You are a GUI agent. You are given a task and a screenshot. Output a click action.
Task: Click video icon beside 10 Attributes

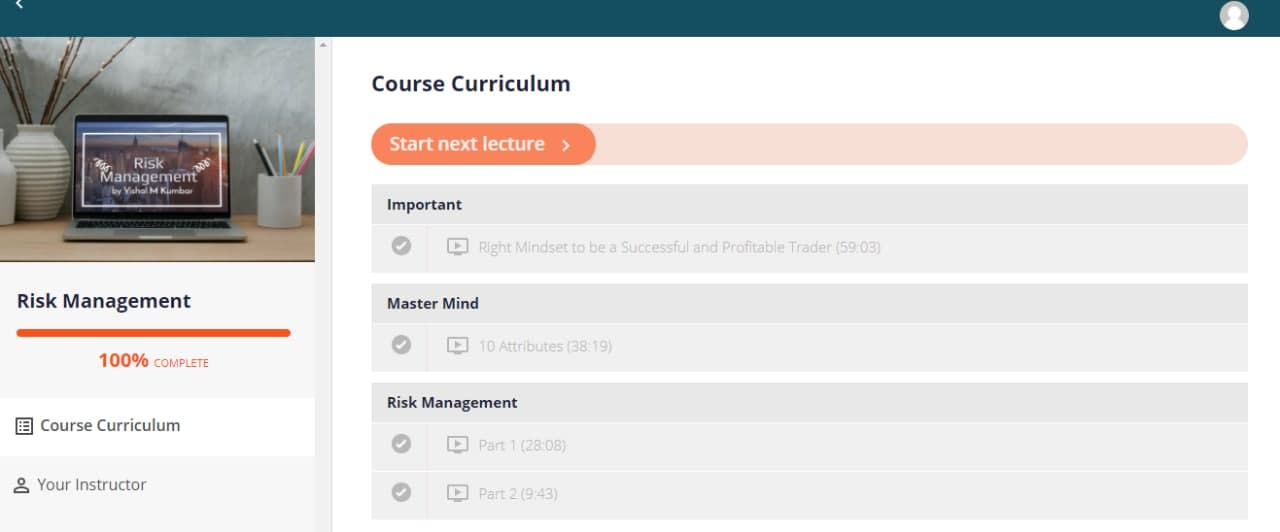(x=457, y=346)
